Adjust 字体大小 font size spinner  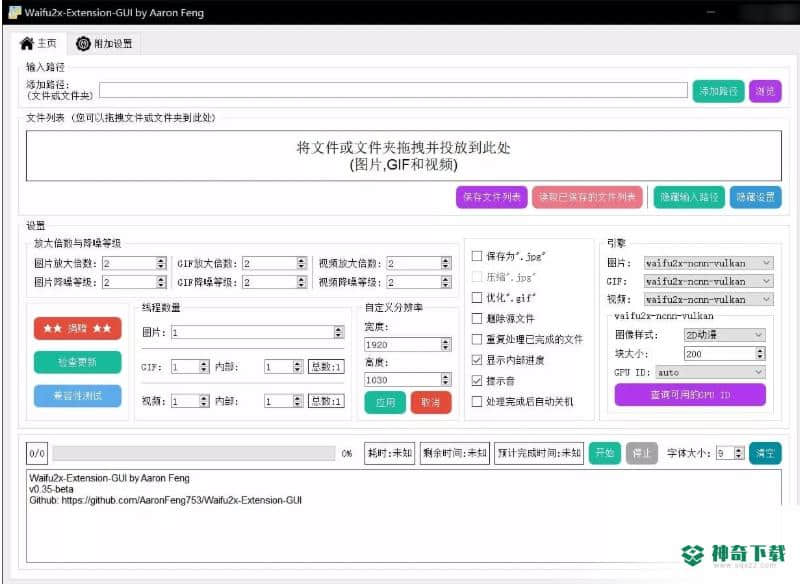(x=730, y=453)
